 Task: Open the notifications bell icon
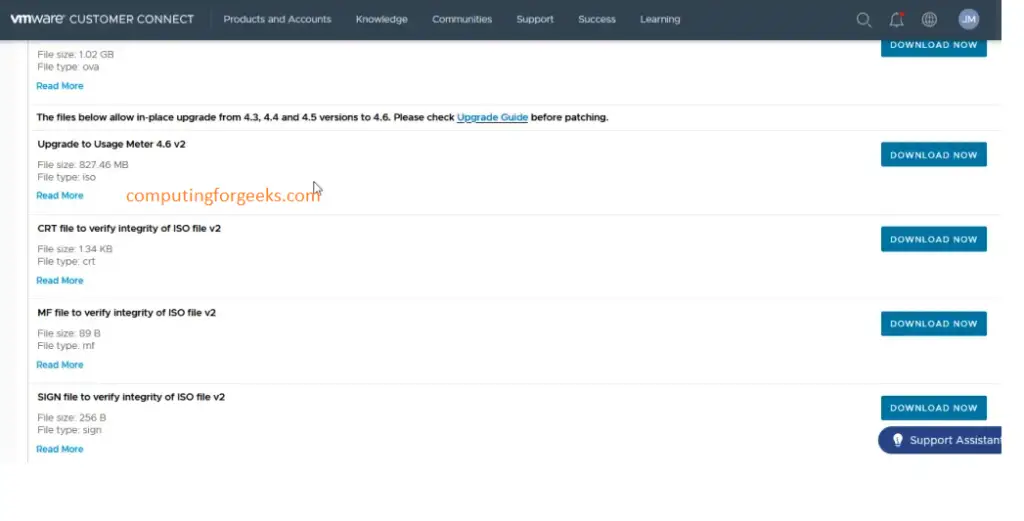click(897, 20)
